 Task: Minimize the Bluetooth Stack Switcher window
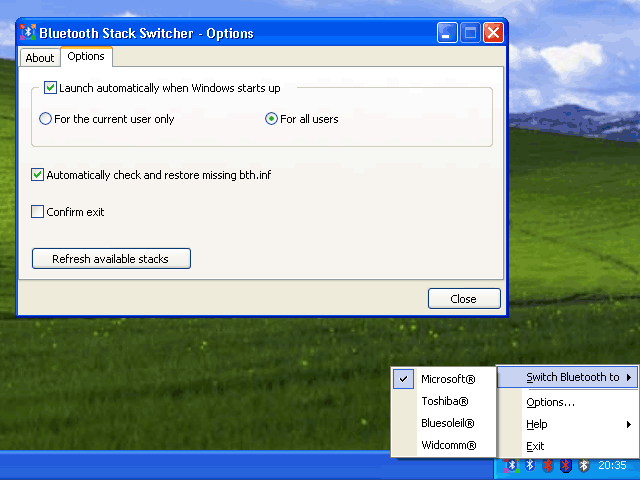(447, 33)
